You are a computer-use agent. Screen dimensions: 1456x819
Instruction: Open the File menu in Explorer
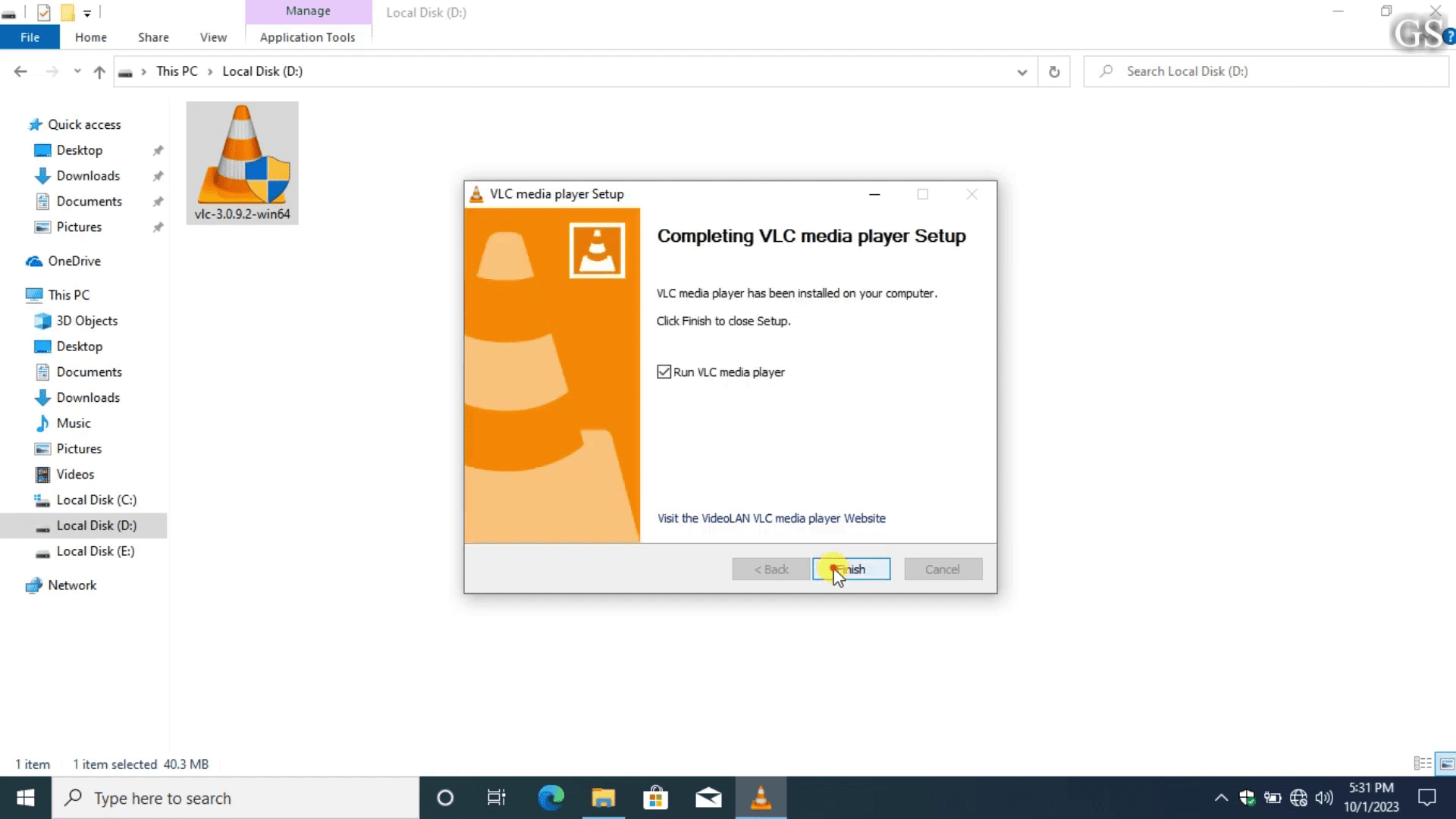30,37
